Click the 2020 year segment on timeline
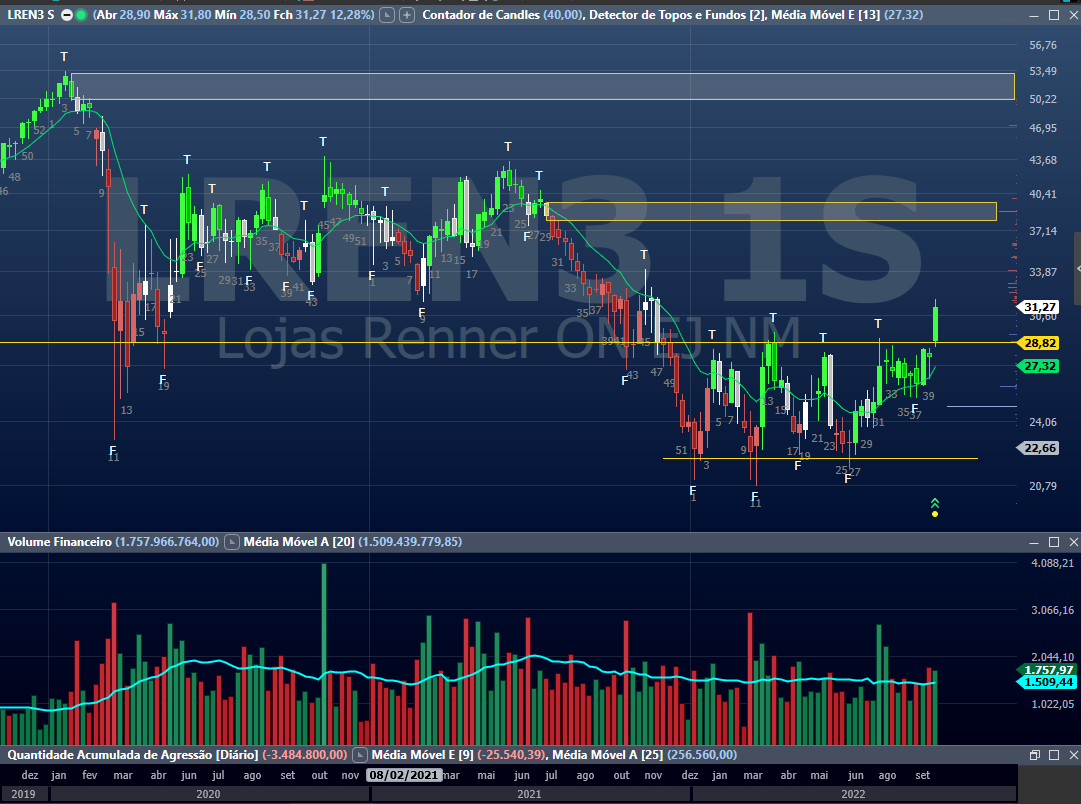The image size is (1081, 804). pyautogui.click(x=209, y=794)
